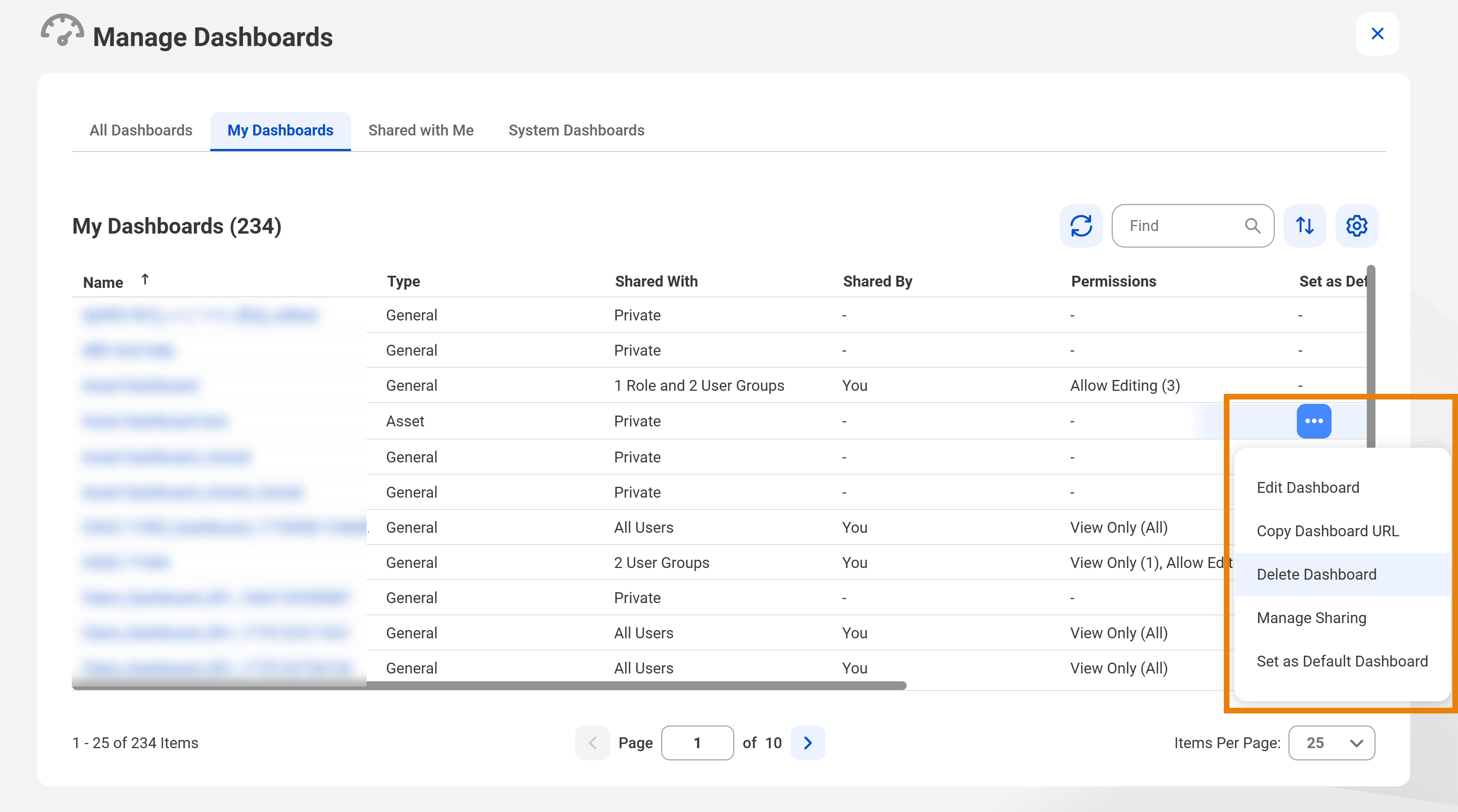Click the refresh dashboards list icon
Screen dimensions: 1458x812
tap(1081, 226)
